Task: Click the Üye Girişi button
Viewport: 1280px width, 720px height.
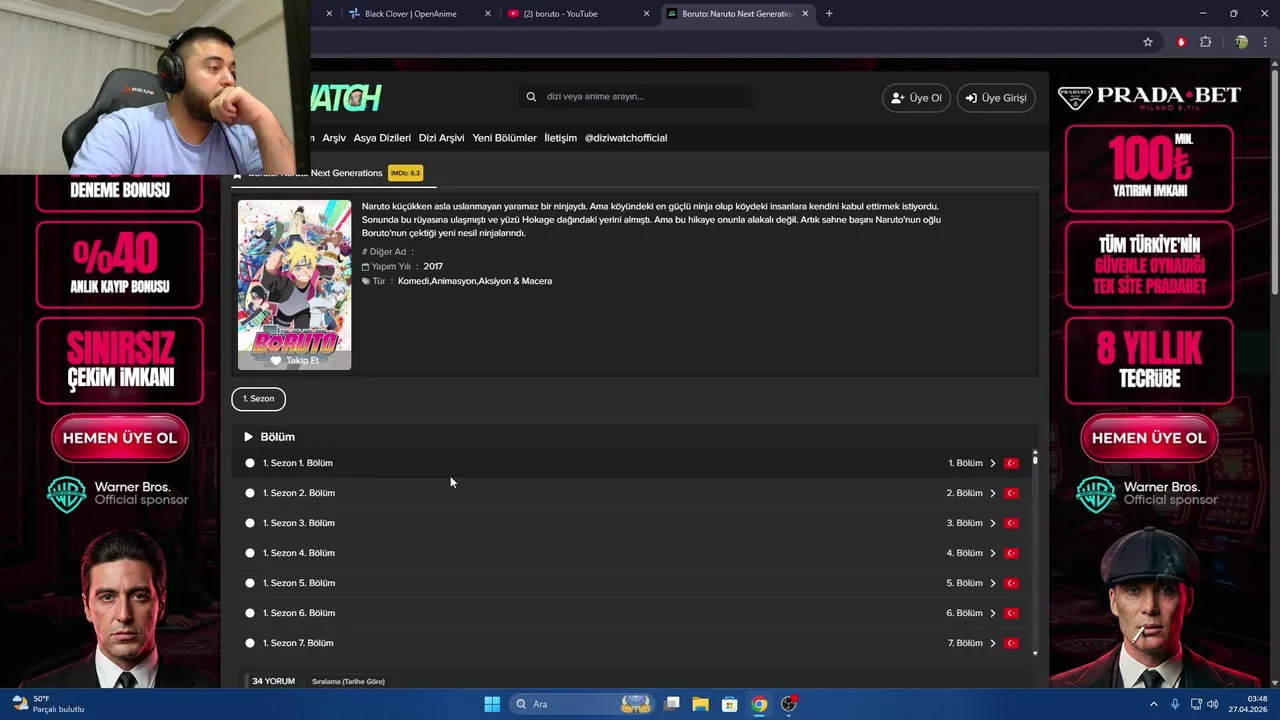Action: click(996, 98)
